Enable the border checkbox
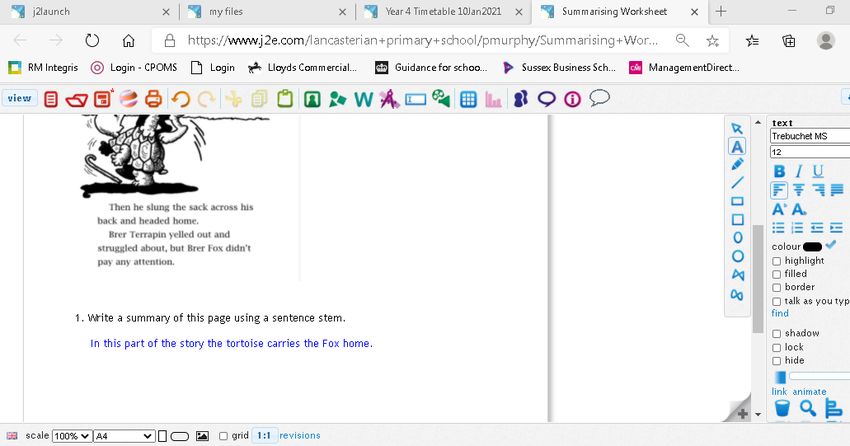The height and width of the screenshot is (446, 850). (776, 288)
